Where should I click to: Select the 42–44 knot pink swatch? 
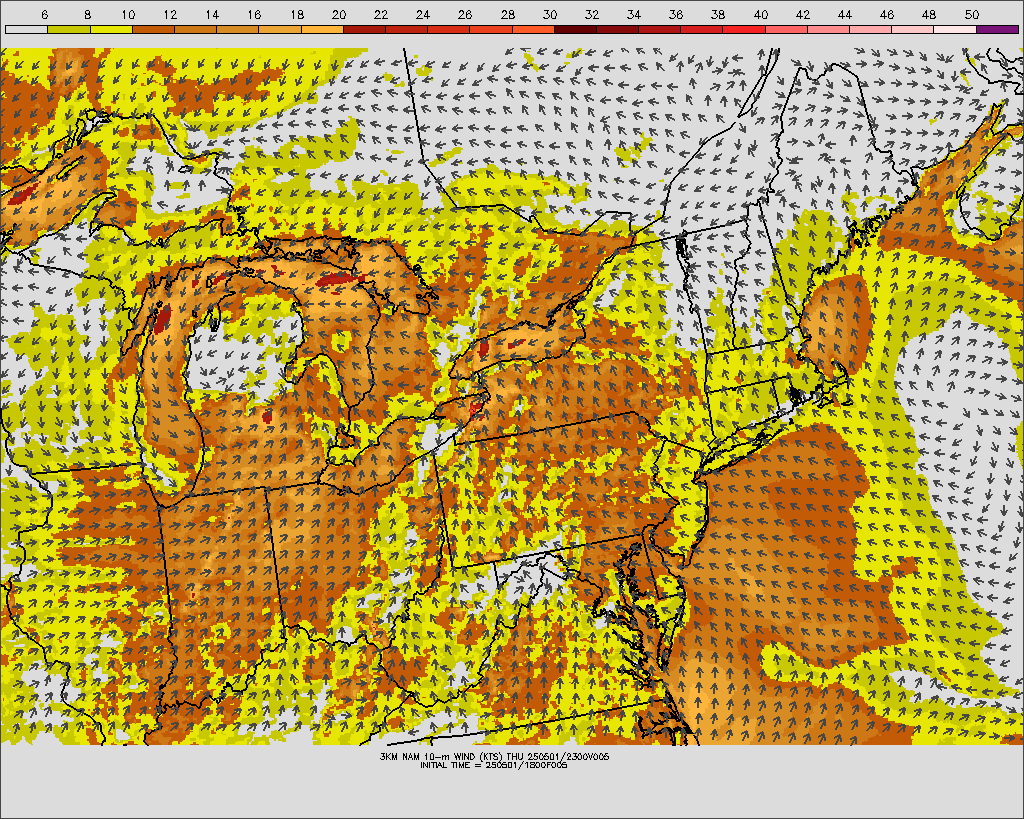coord(829,29)
